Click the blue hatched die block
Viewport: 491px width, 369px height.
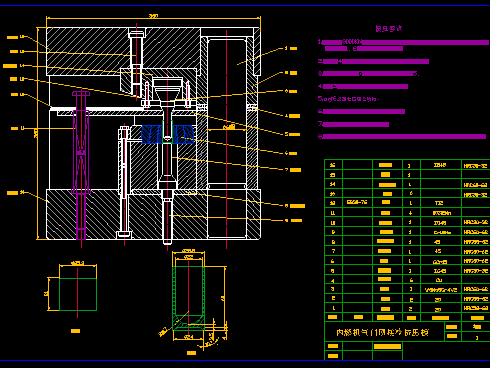click(168, 134)
